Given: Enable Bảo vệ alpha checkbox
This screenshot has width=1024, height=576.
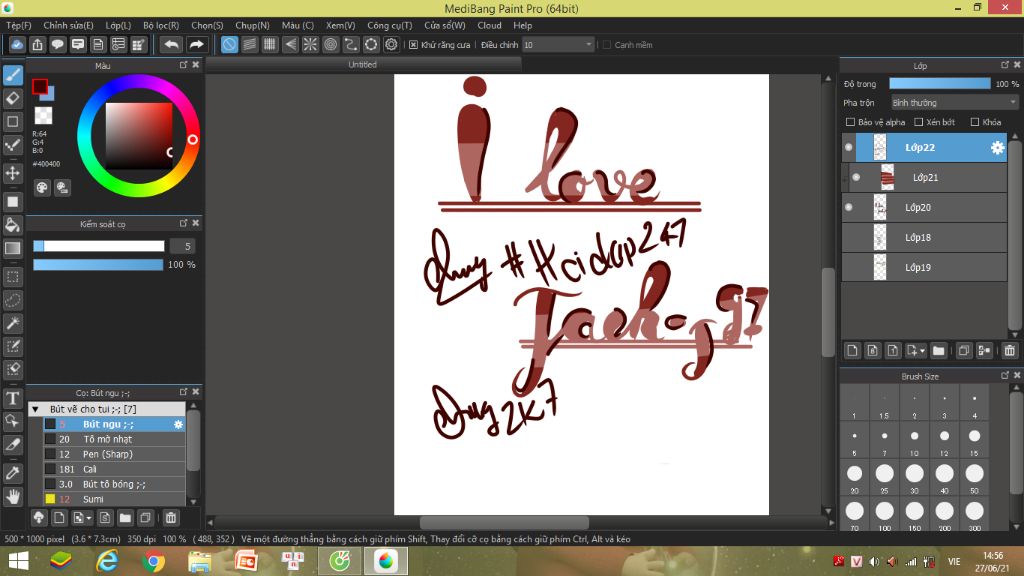Looking at the screenshot, I should (x=850, y=122).
